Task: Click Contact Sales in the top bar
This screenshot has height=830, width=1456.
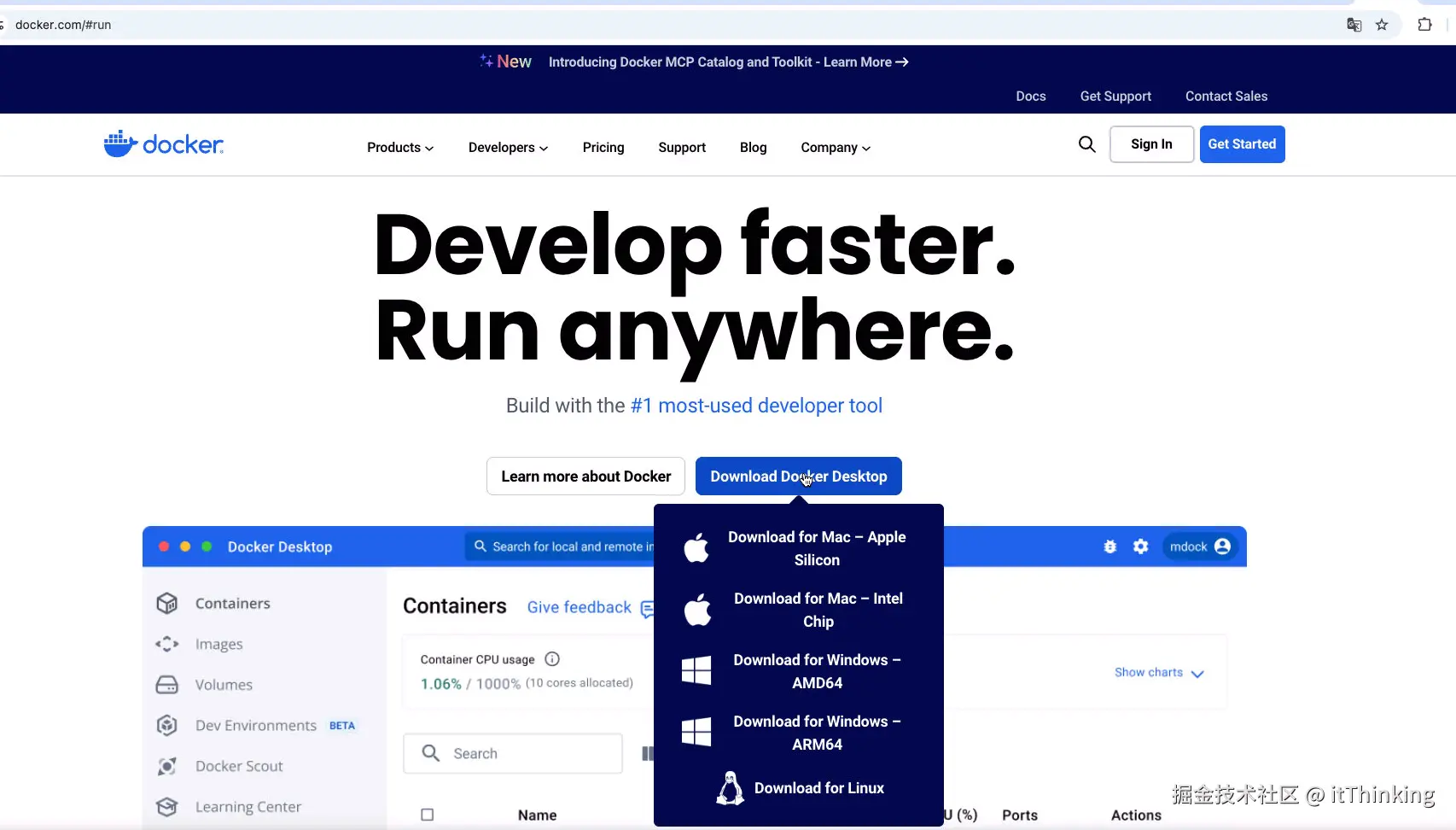Action: pyautogui.click(x=1226, y=96)
